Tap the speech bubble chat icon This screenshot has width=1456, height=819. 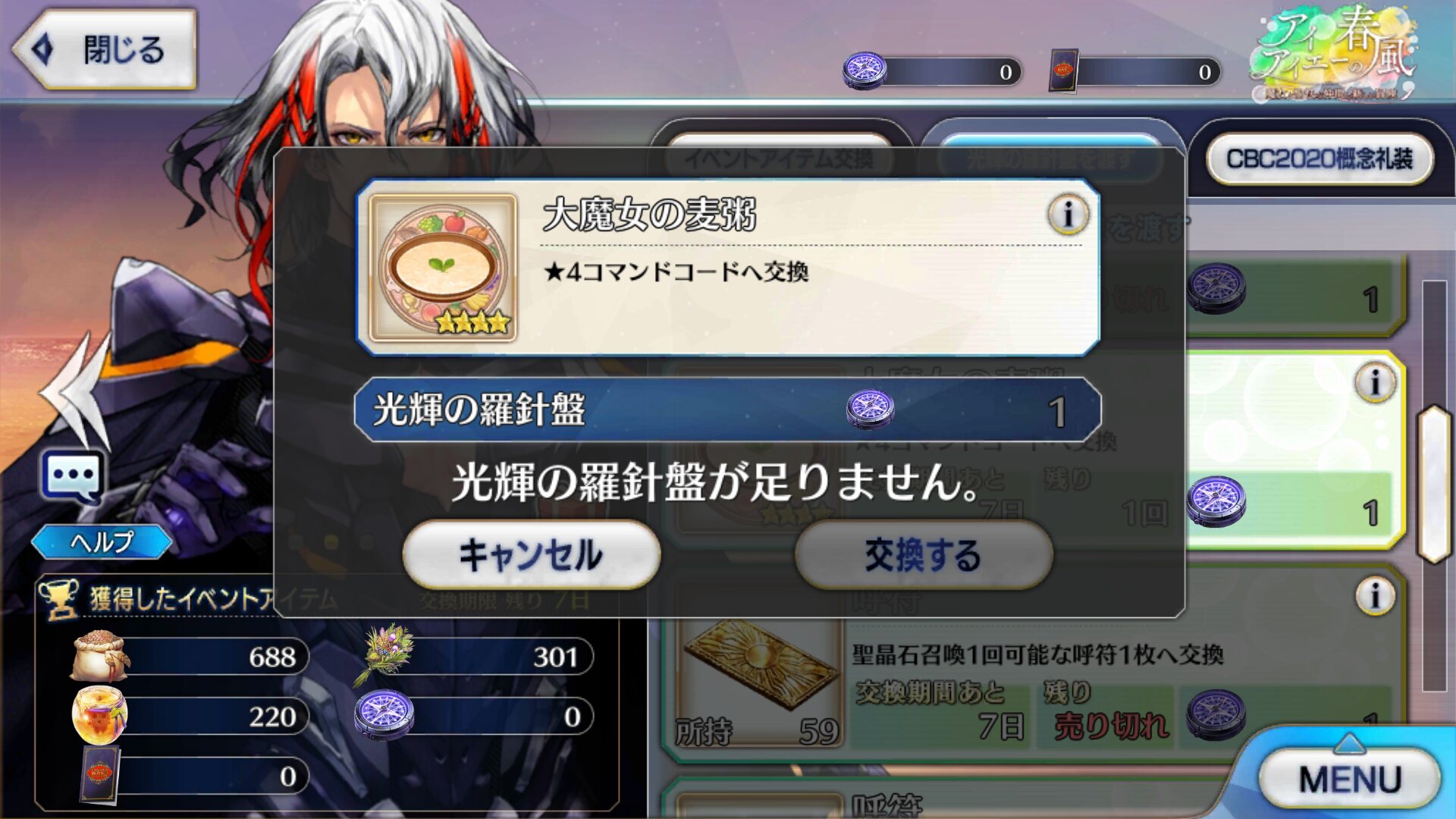[x=72, y=478]
